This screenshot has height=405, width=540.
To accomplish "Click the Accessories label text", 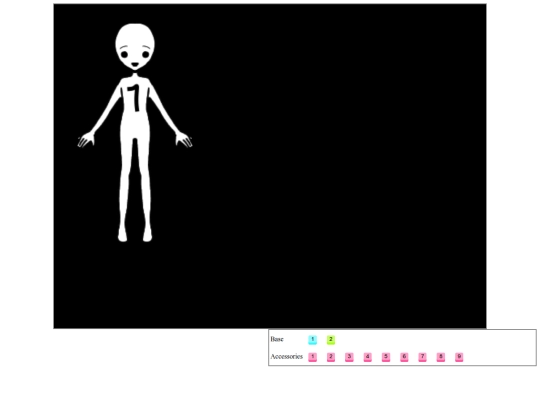I will tap(287, 356).
